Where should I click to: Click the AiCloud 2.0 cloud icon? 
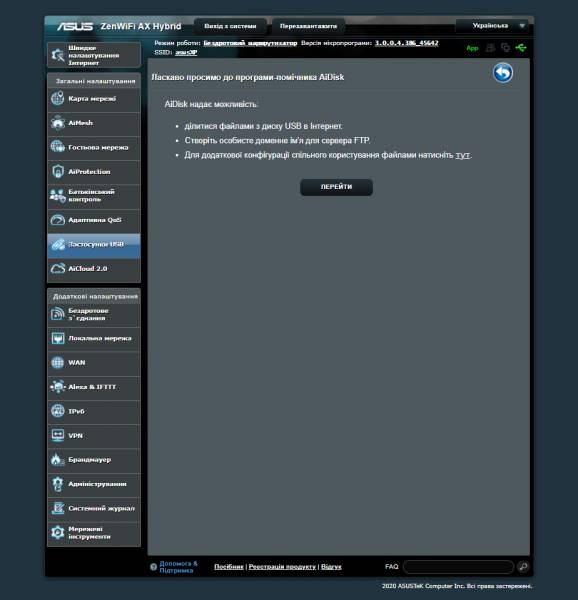coord(58,269)
